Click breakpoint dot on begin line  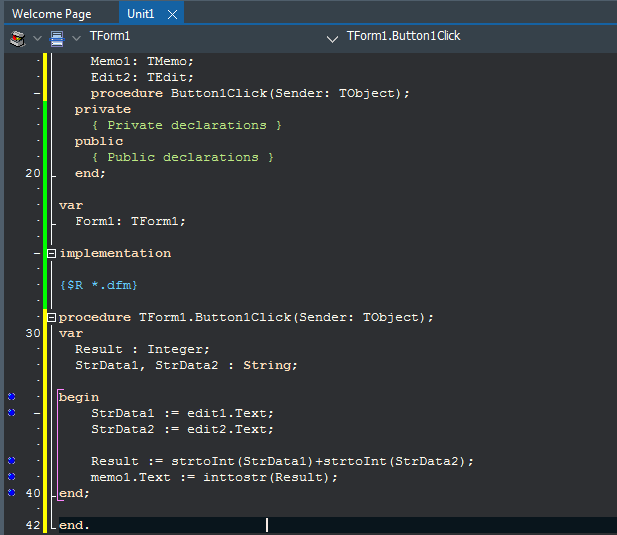pyautogui.click(x=12, y=397)
